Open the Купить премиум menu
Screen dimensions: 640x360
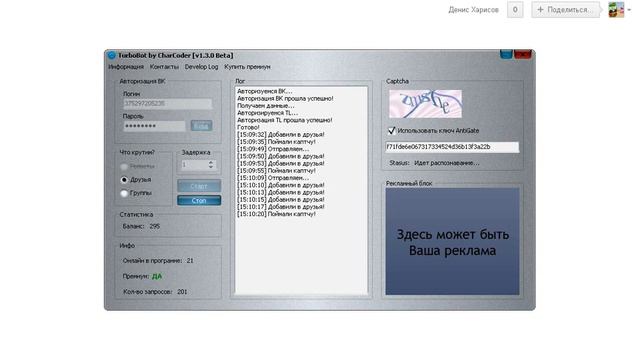pos(247,67)
